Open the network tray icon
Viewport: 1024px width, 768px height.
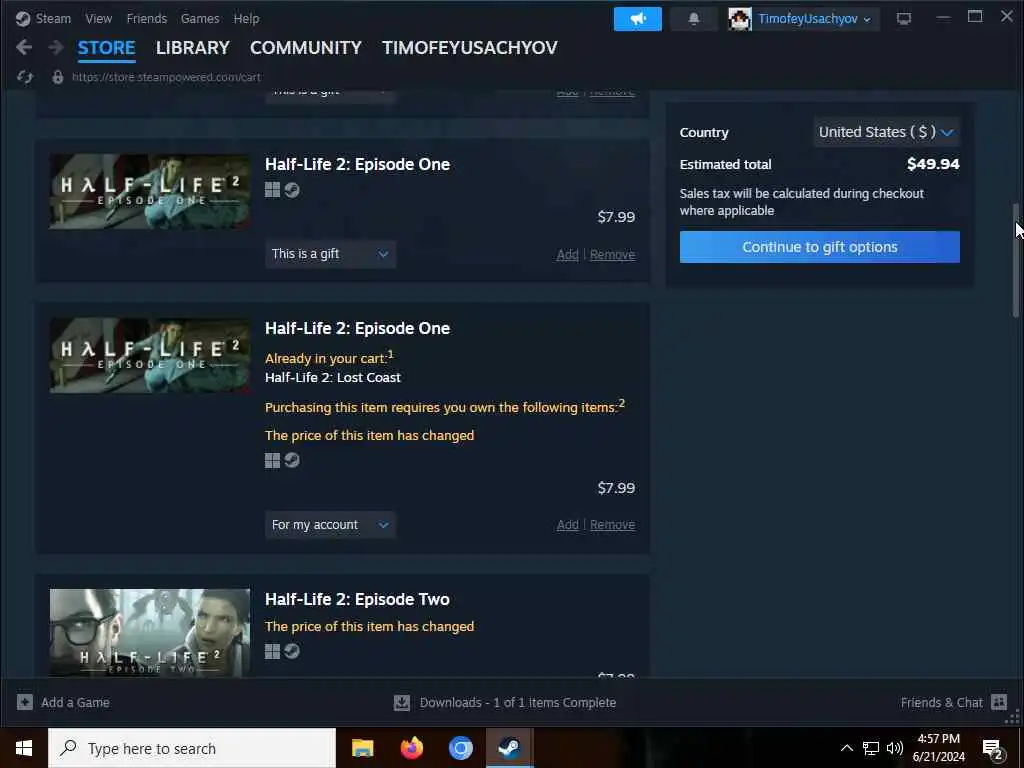point(871,748)
